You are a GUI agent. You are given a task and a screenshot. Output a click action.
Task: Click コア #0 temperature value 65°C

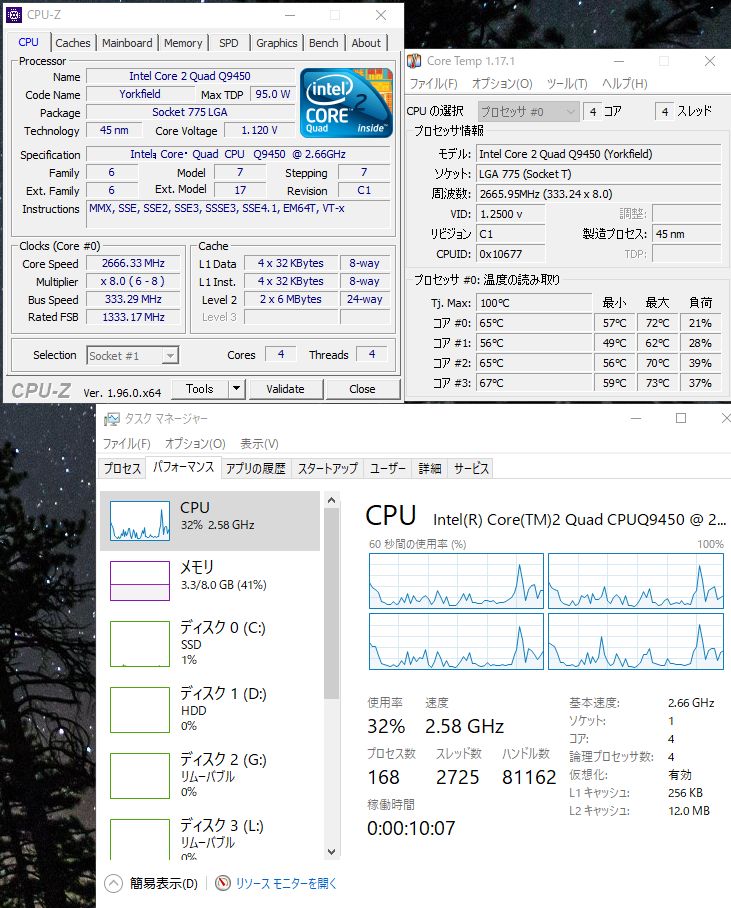534,323
